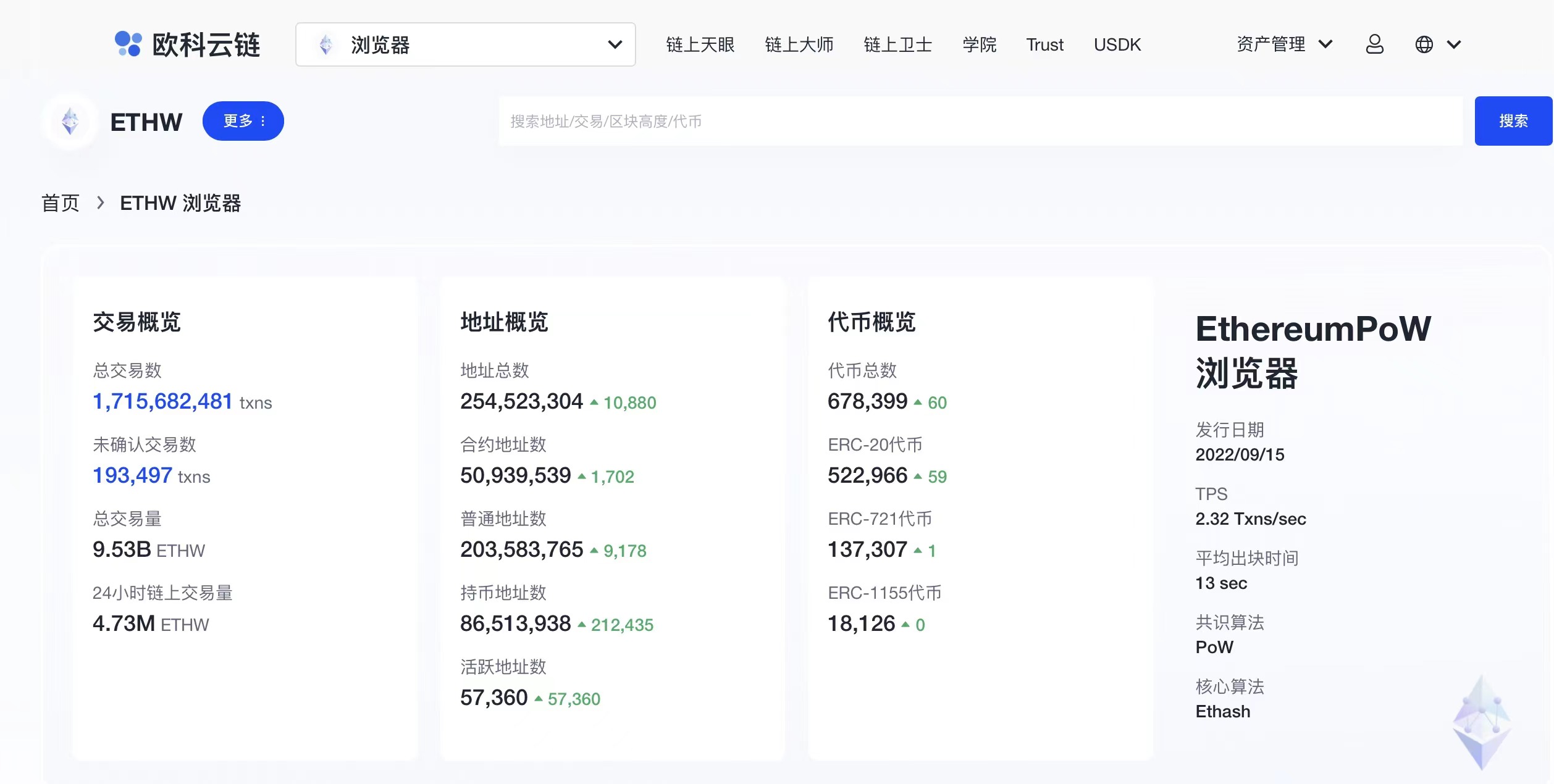Viewport: 1554px width, 784px height.
Task: Click 522,966 ERC-20 tokens value
Action: pyautogui.click(x=867, y=475)
